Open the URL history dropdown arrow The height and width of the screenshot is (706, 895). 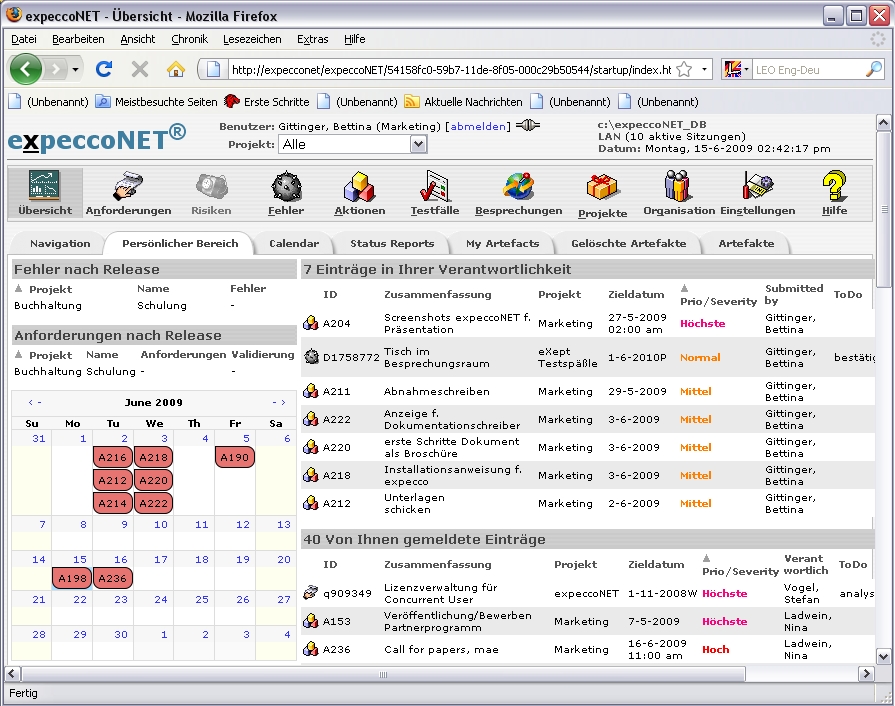click(x=705, y=70)
